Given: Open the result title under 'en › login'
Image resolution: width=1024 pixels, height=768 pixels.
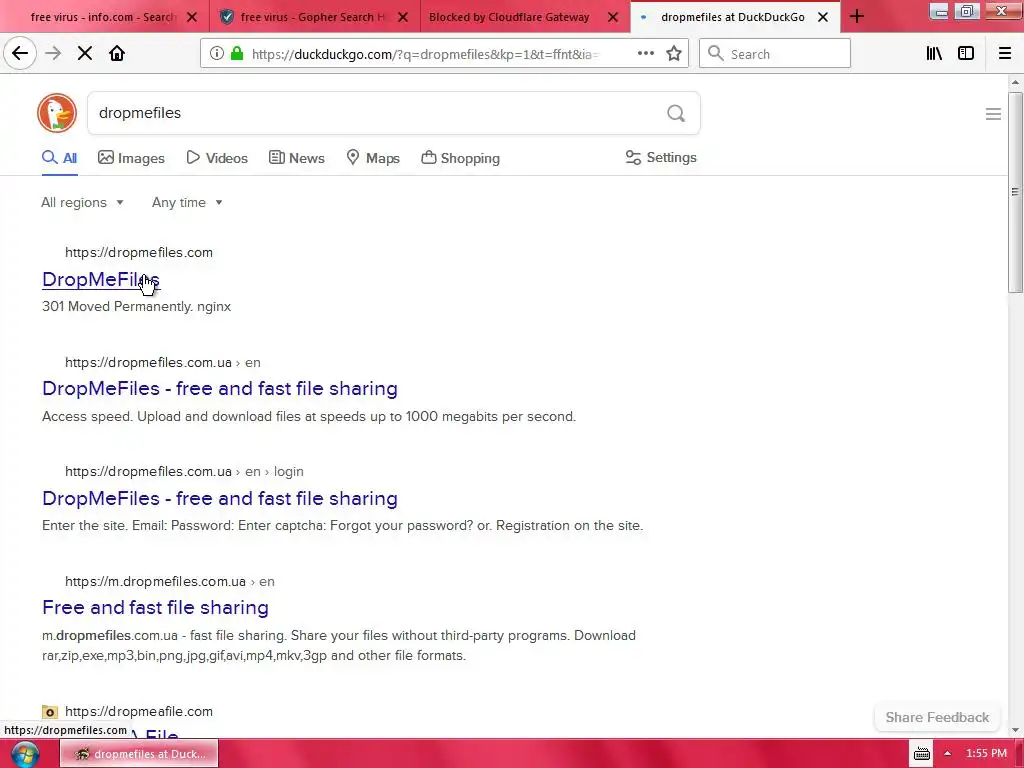Looking at the screenshot, I should pos(219,498).
